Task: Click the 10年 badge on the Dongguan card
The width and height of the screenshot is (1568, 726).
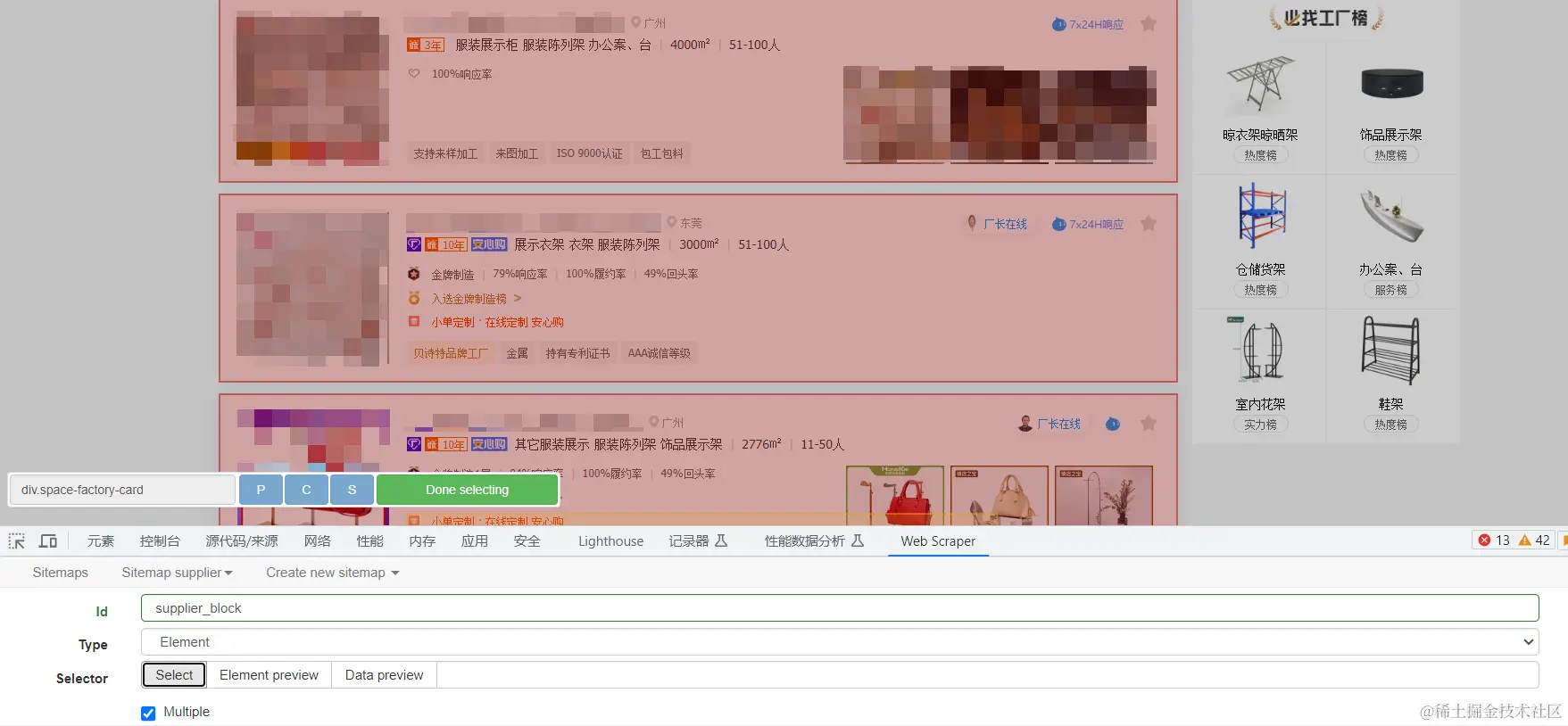Action: (x=446, y=244)
